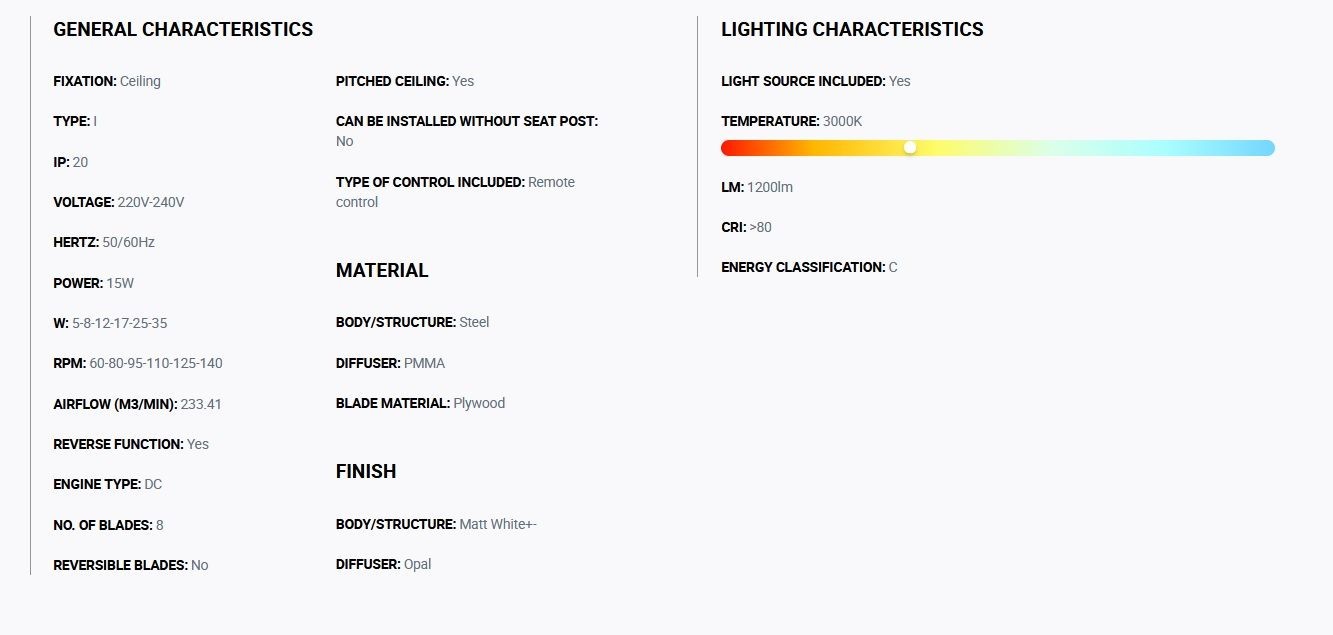Click the Engine Type: DC entry
This screenshot has height=635, width=1333.
(107, 484)
